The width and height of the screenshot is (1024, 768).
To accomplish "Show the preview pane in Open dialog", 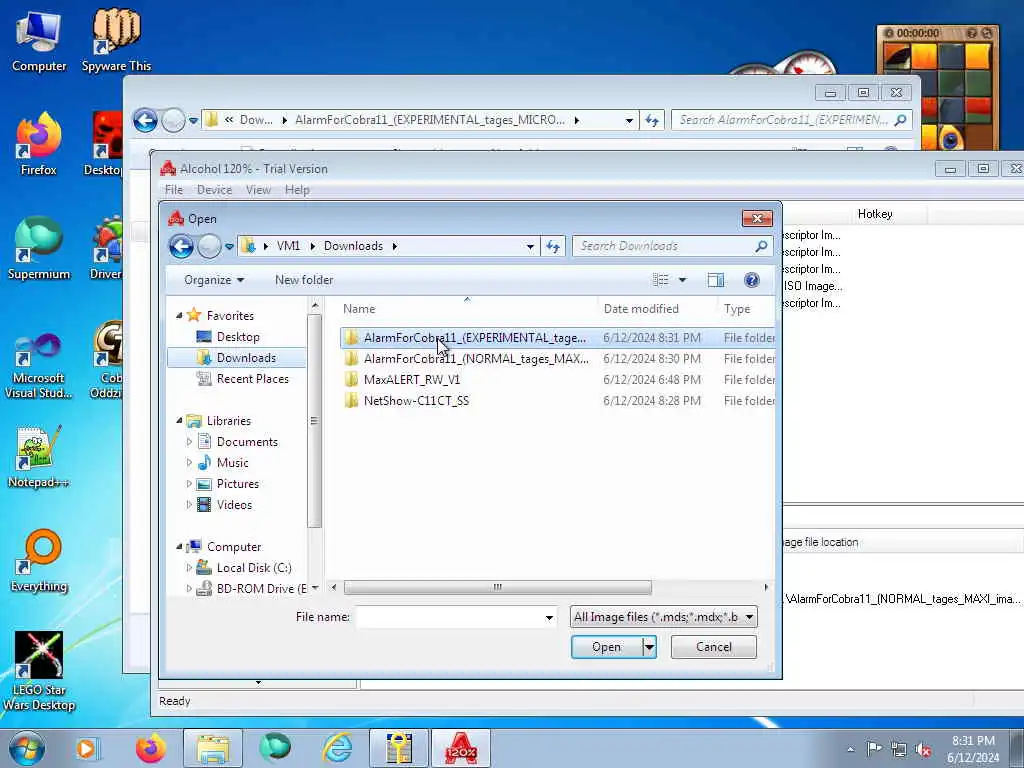I will click(716, 280).
